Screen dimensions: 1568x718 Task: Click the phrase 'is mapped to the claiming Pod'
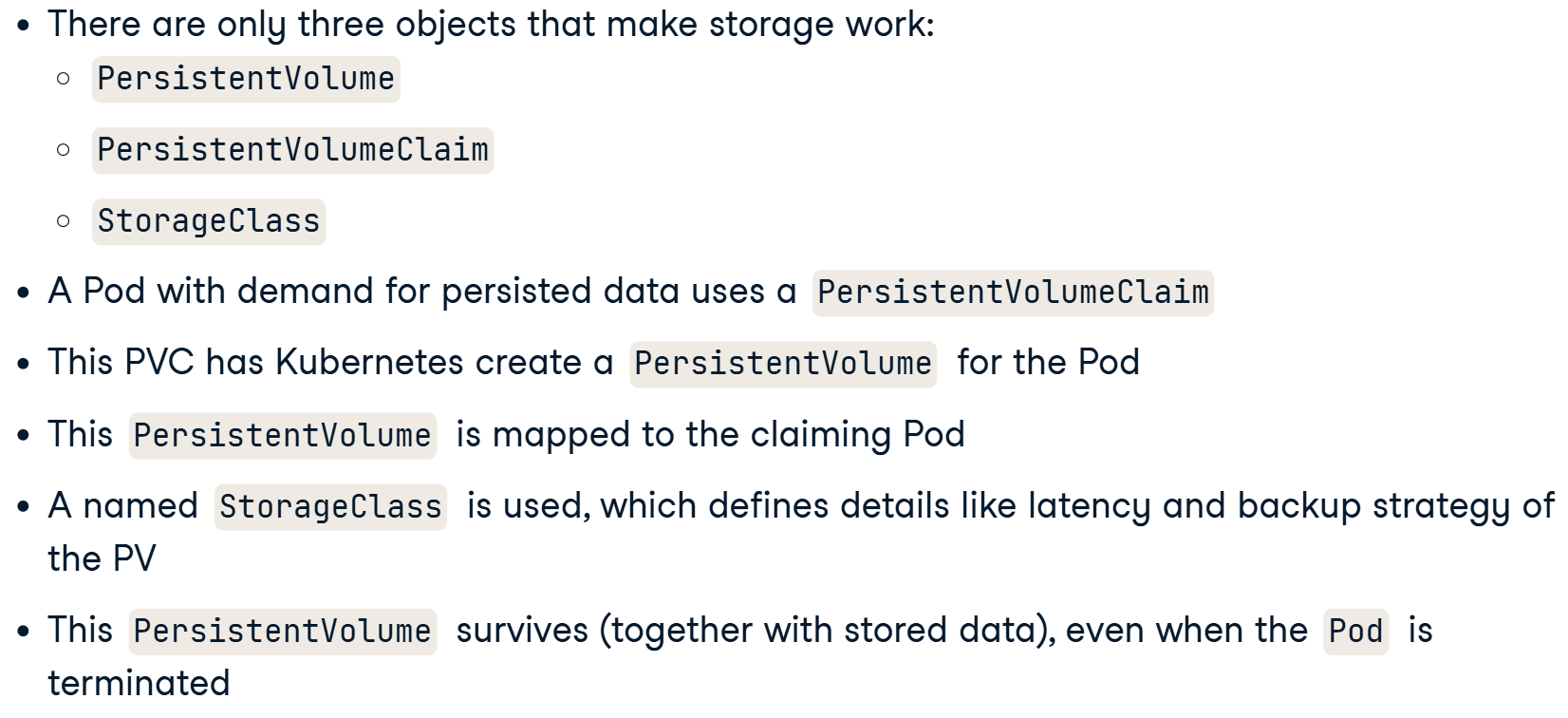coord(710,435)
